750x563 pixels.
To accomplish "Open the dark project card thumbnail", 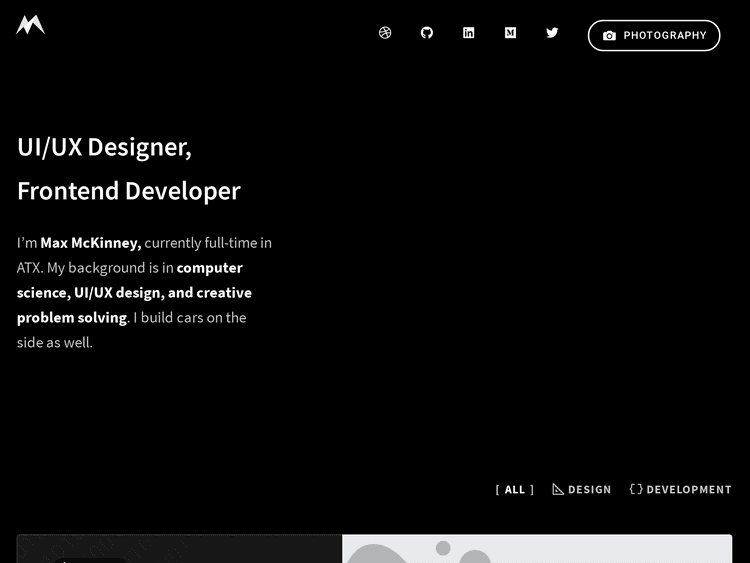I will click(180, 549).
